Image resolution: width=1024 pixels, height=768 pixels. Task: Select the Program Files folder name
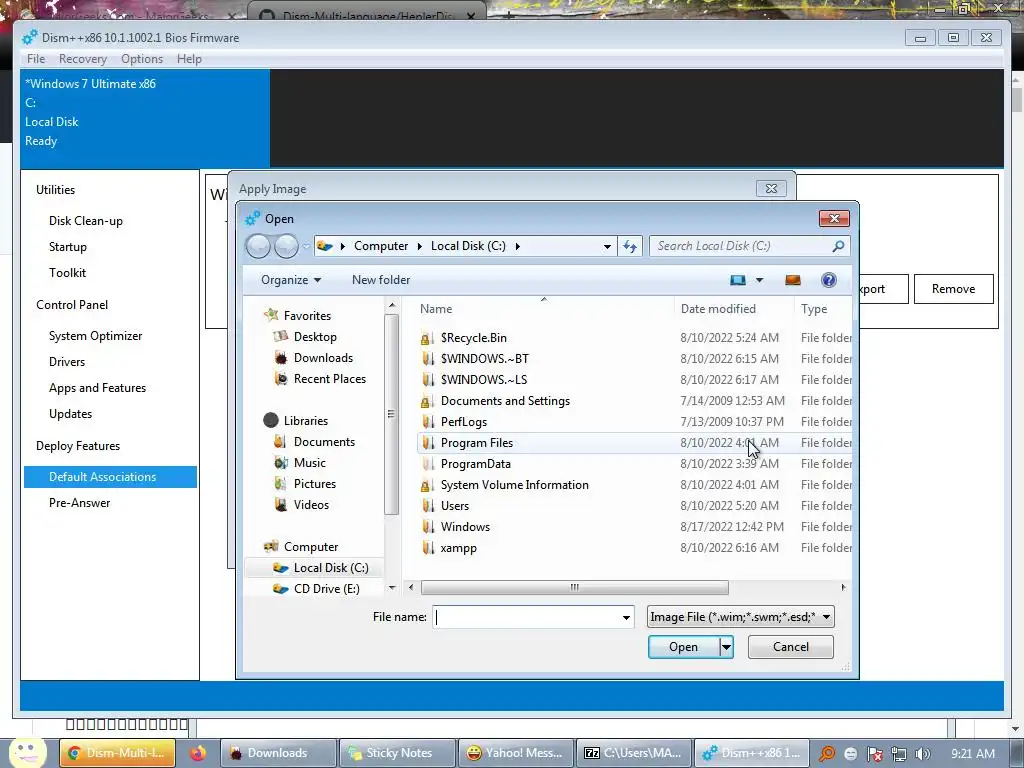477,443
